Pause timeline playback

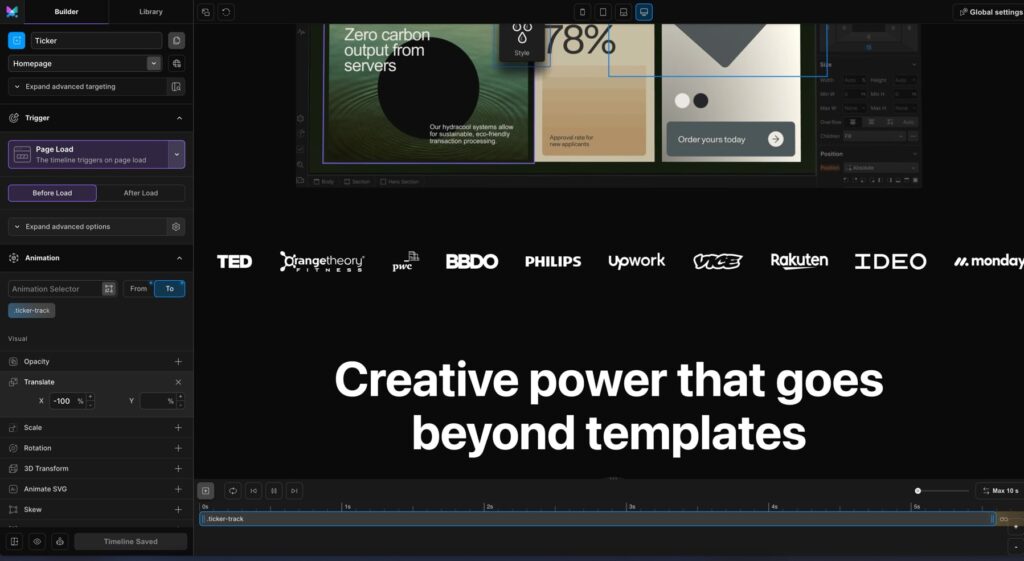274,490
